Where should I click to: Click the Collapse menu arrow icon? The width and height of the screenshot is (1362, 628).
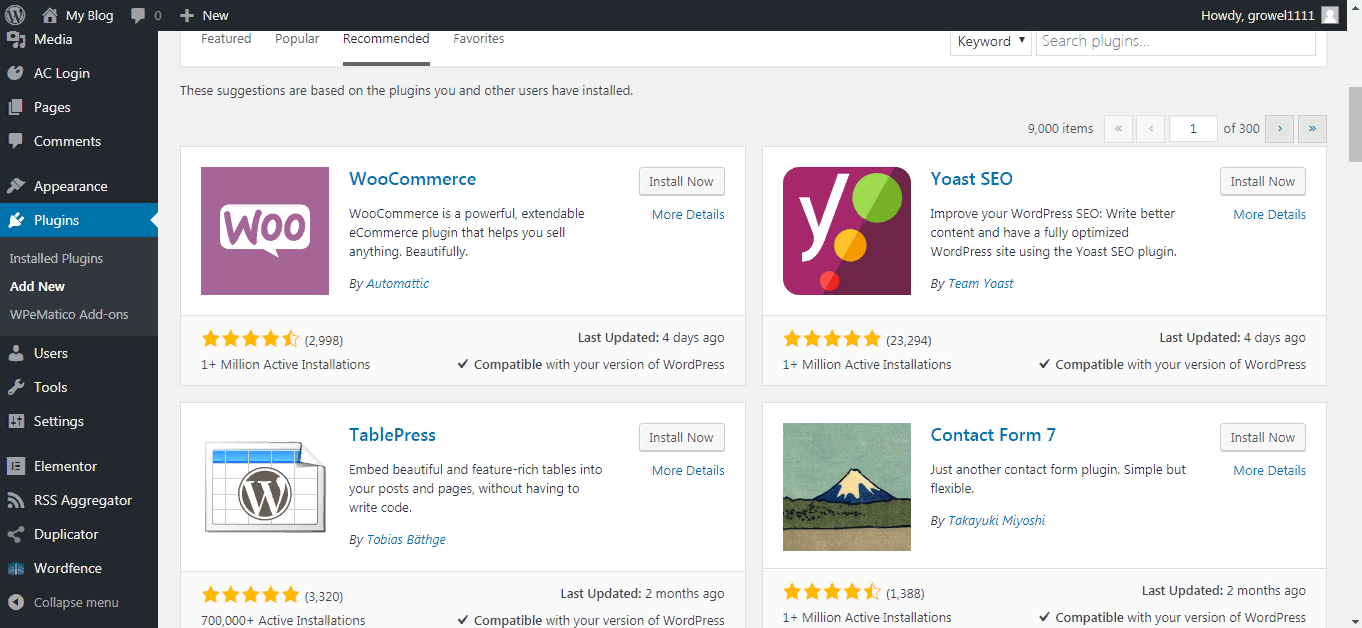[x=15, y=602]
